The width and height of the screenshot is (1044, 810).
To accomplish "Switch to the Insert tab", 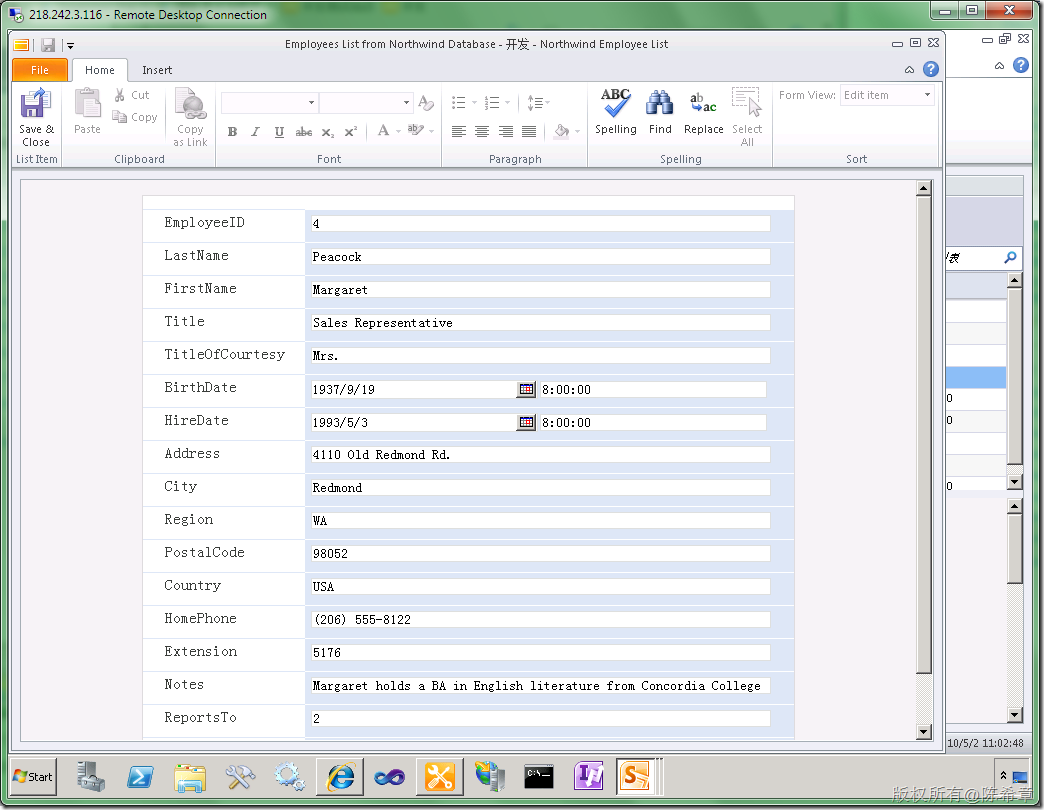I will tap(156, 70).
